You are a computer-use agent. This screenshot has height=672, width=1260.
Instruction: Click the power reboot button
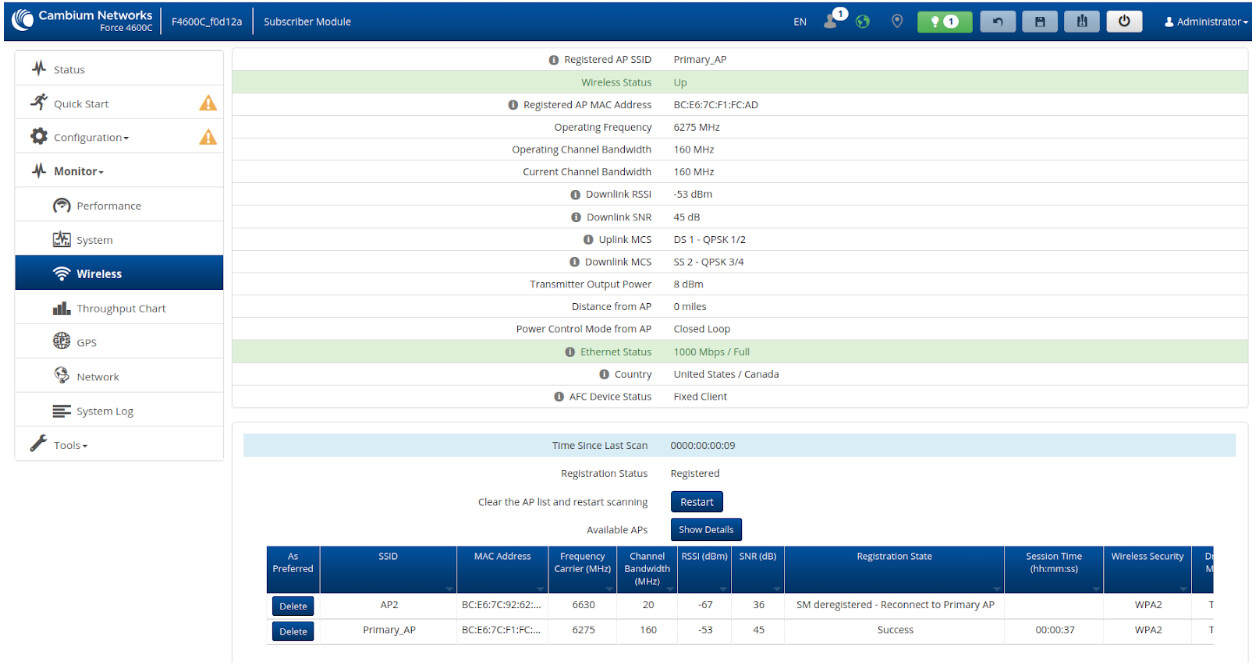pyautogui.click(x=1124, y=21)
